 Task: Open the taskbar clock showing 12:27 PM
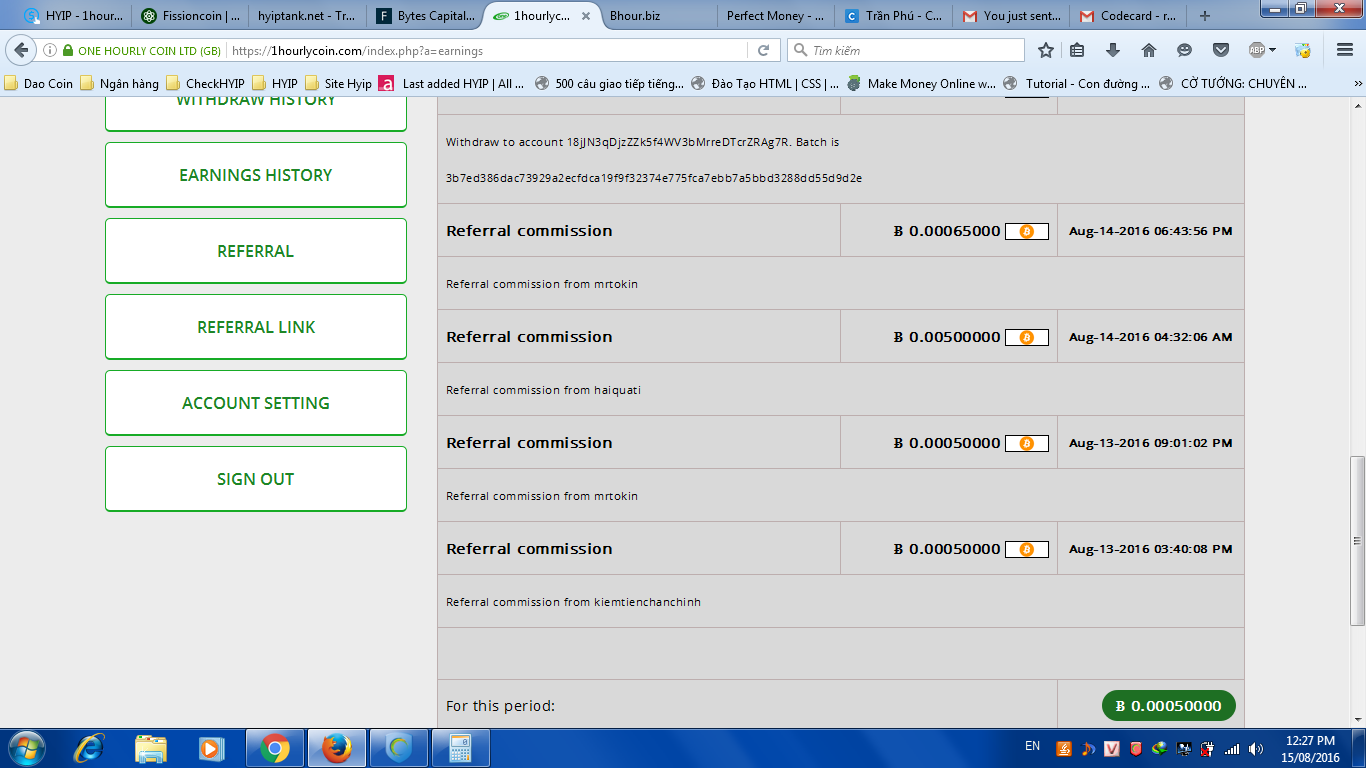pyautogui.click(x=1310, y=748)
